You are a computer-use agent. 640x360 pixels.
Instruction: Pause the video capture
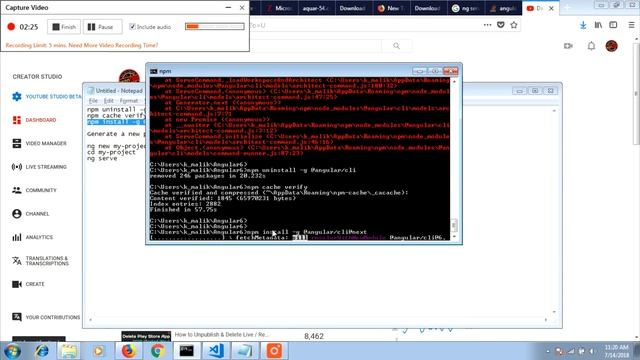pyautogui.click(x=102, y=27)
